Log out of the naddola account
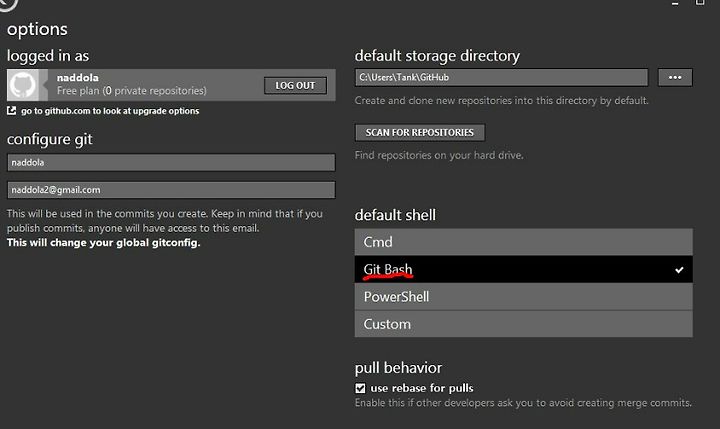Viewport: 720px width, 429px height. click(x=295, y=85)
